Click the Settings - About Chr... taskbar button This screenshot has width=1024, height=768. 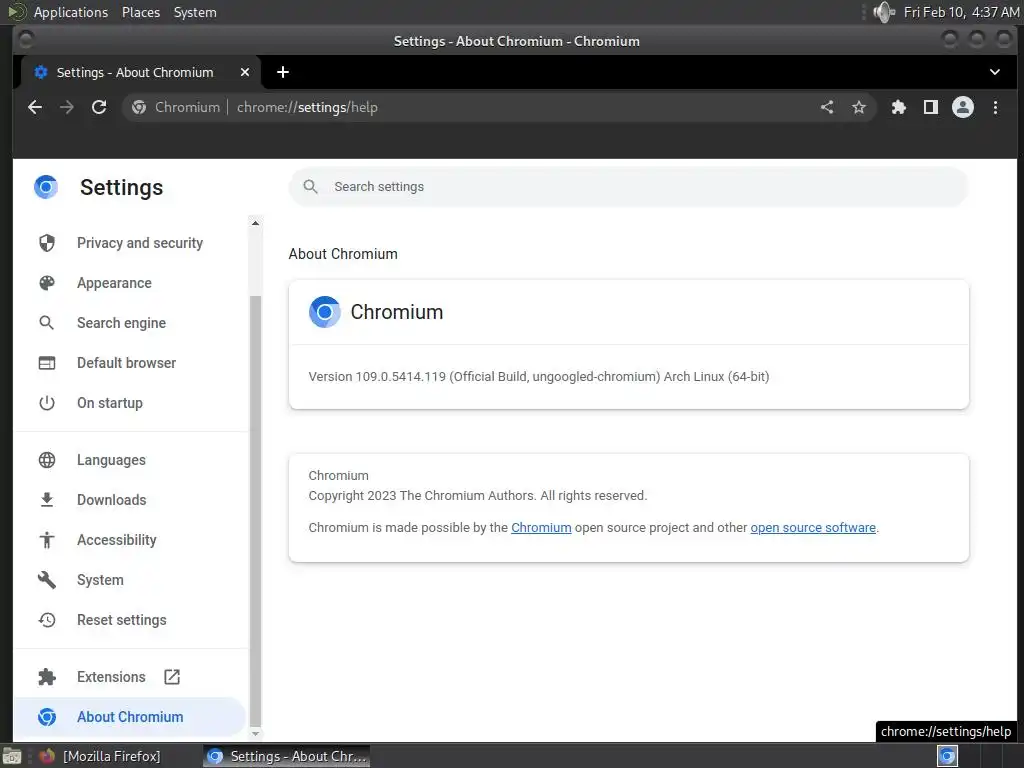coord(287,756)
